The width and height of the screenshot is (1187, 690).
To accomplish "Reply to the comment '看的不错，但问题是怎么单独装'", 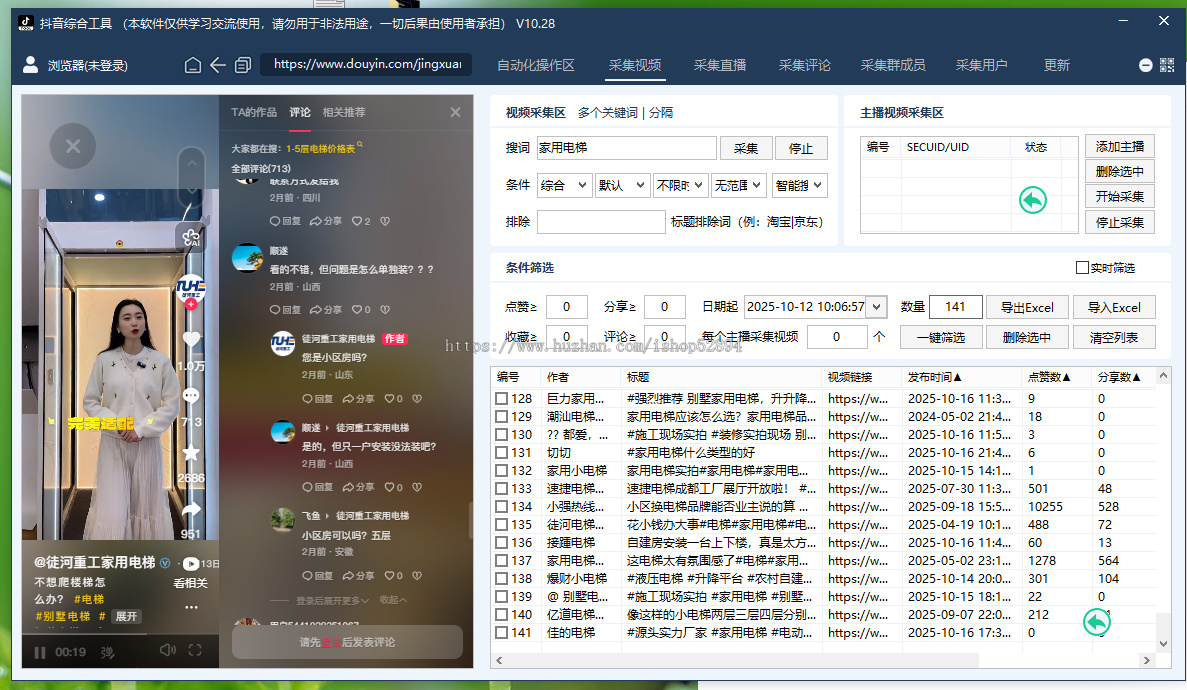I will click(x=285, y=310).
